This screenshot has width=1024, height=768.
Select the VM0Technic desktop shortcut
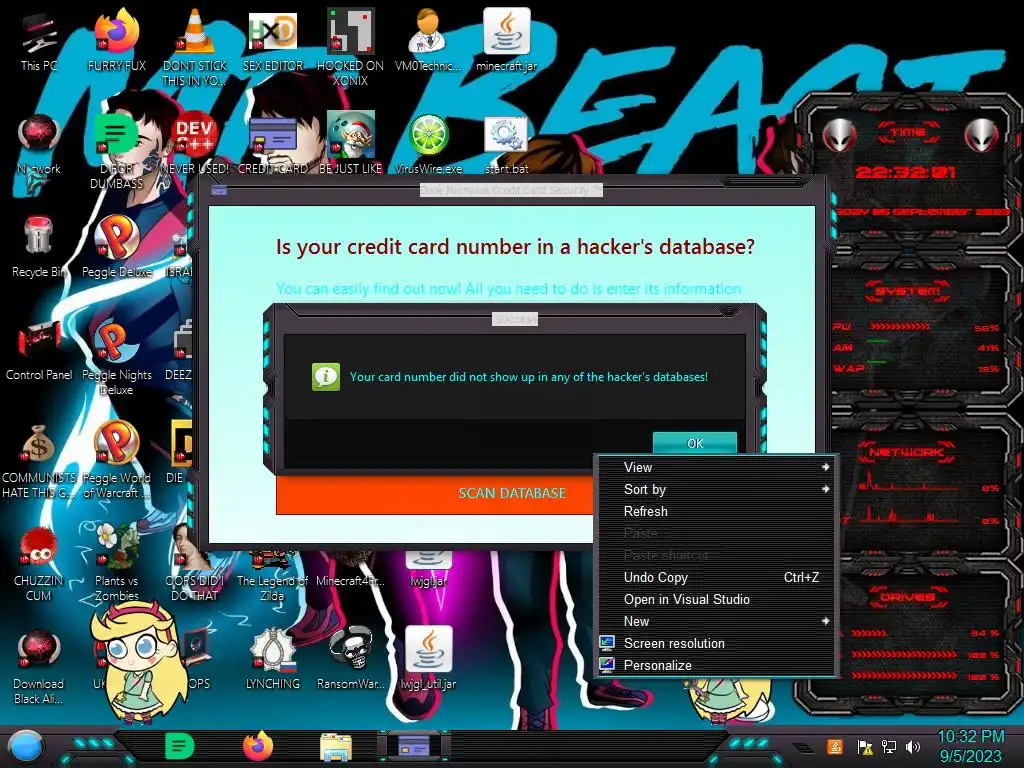click(x=428, y=31)
